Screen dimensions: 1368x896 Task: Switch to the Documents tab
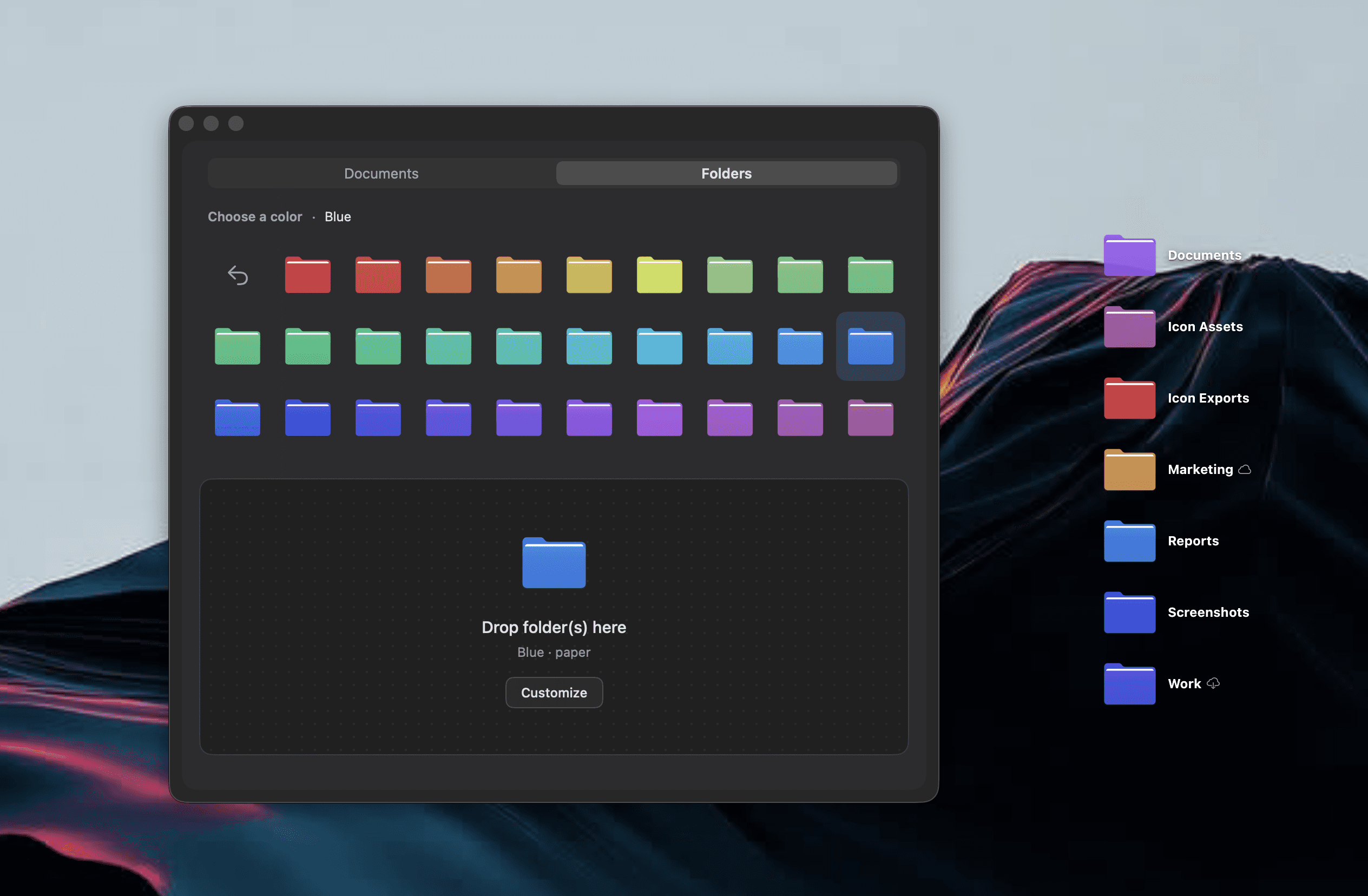coord(381,173)
